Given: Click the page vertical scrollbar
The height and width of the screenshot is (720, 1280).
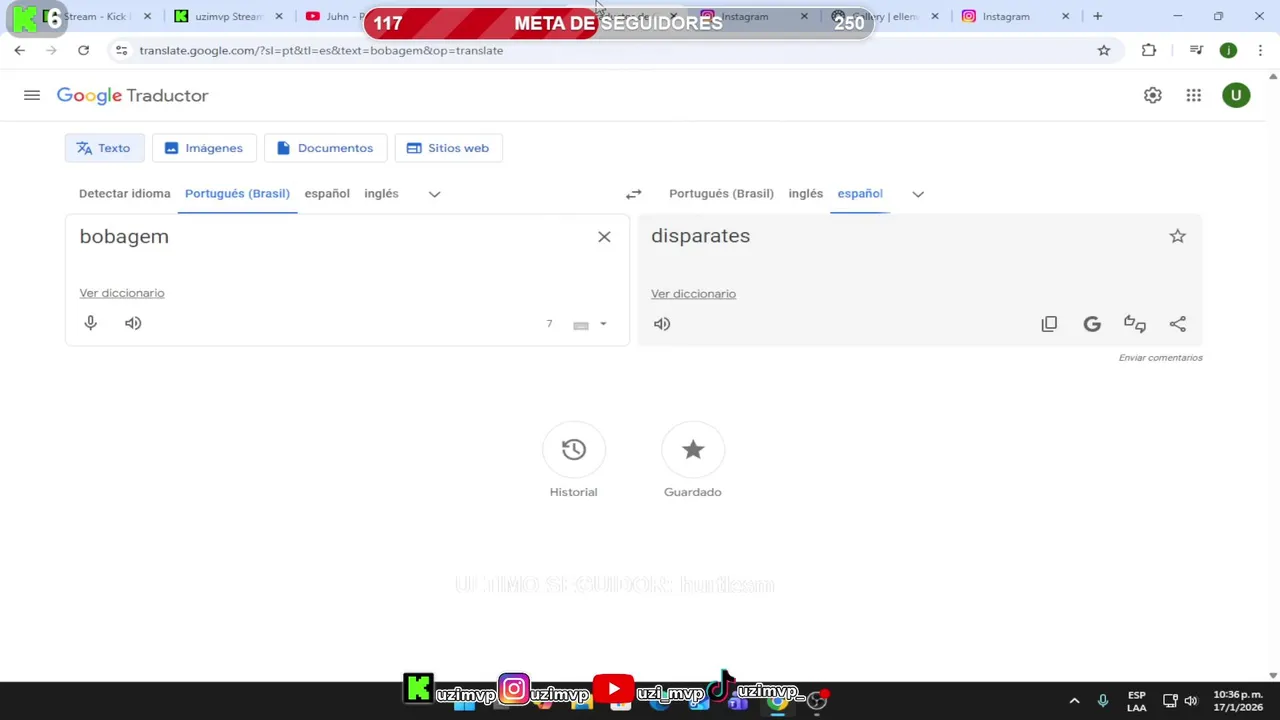Looking at the screenshot, I should (1273, 375).
